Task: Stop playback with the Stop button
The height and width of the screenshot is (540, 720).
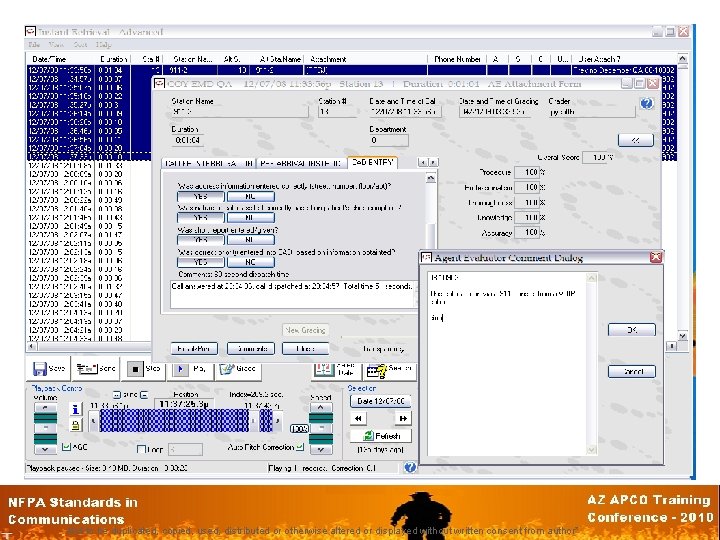Action: click(144, 368)
